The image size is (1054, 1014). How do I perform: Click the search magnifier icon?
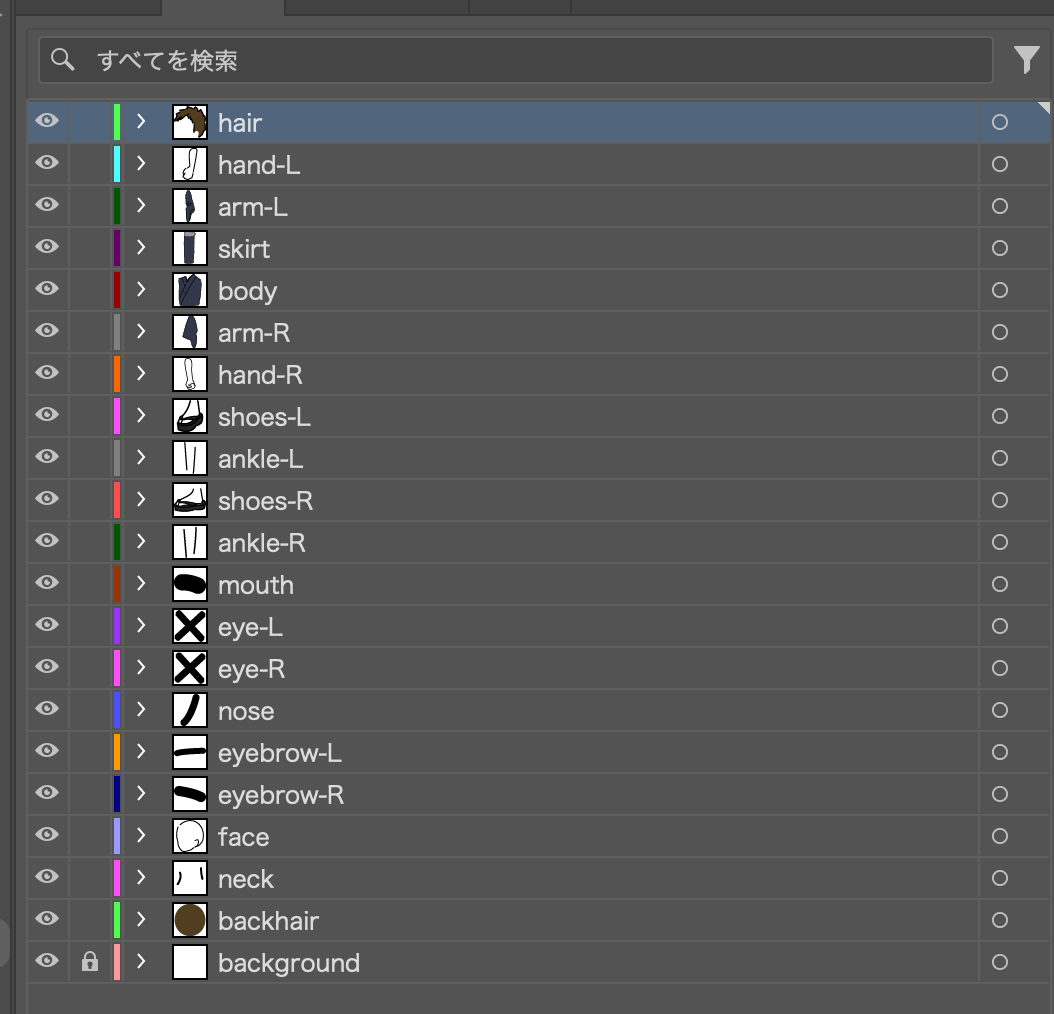click(63, 60)
